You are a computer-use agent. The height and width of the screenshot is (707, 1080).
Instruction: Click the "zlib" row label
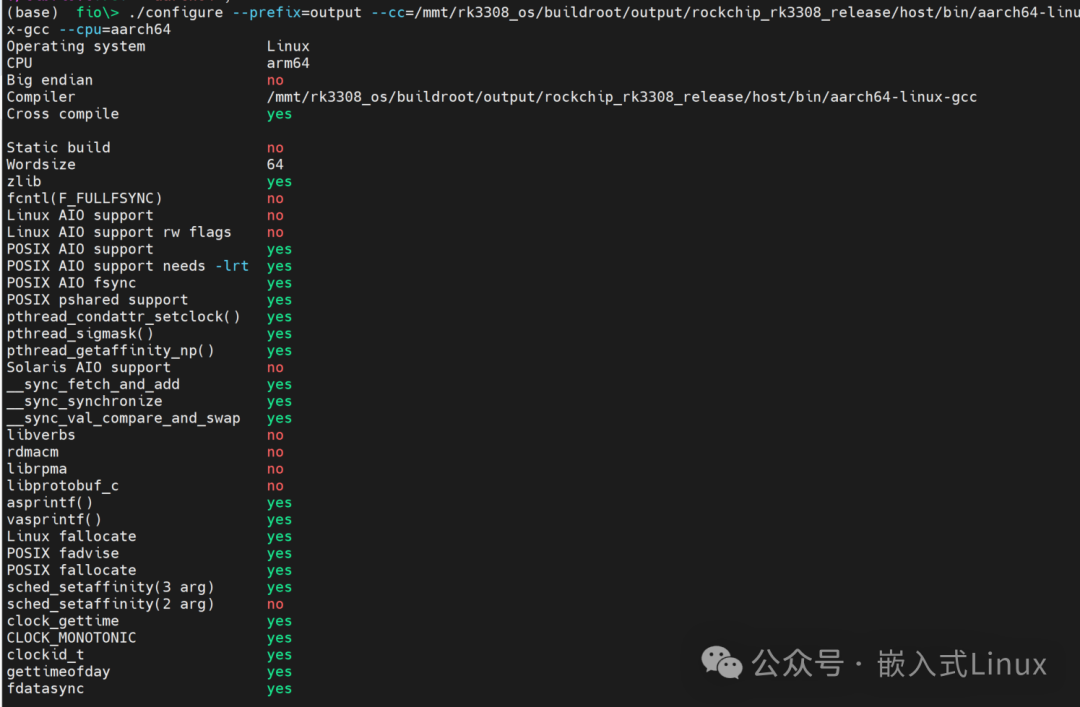23,181
